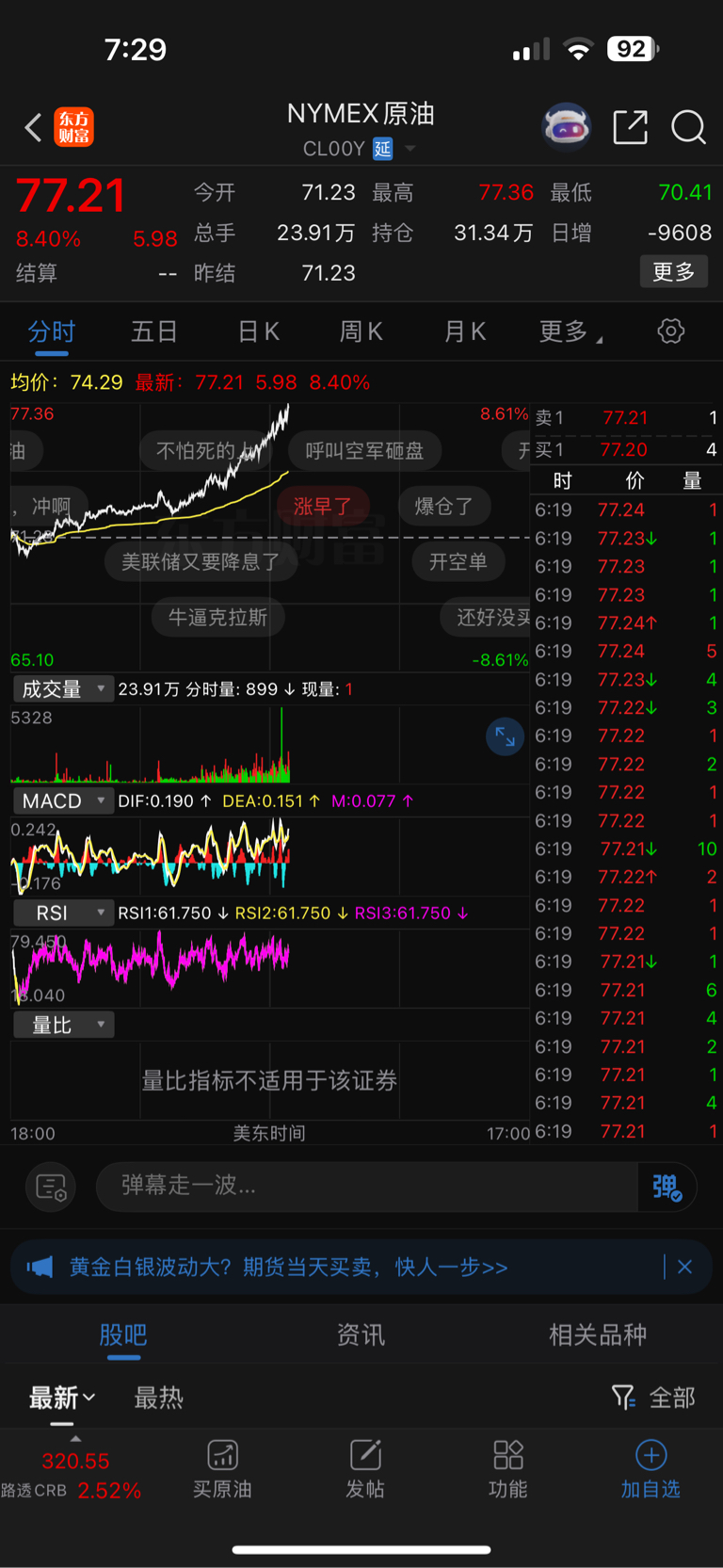Viewport: 723px width, 1568px height.
Task: Tap the 呼叫空军砸盘 comment bubble
Action: [x=364, y=451]
